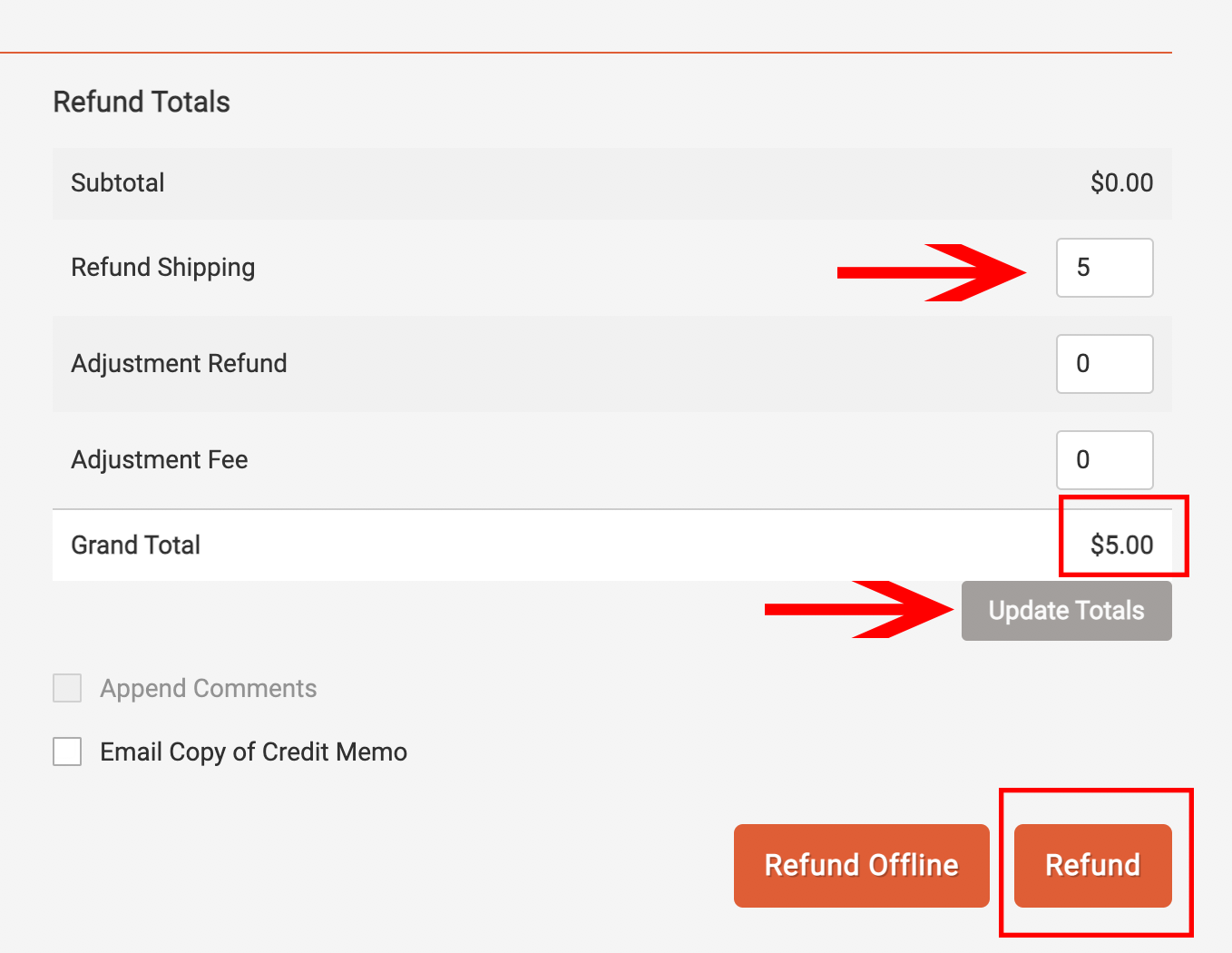Click the Refund Shipping label

coord(162,268)
